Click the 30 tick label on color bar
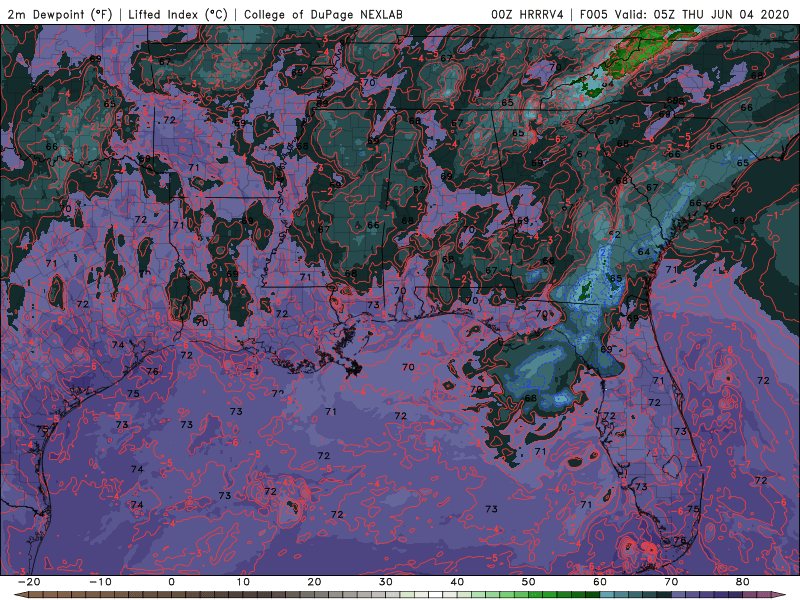The width and height of the screenshot is (800, 600). pyautogui.click(x=386, y=582)
